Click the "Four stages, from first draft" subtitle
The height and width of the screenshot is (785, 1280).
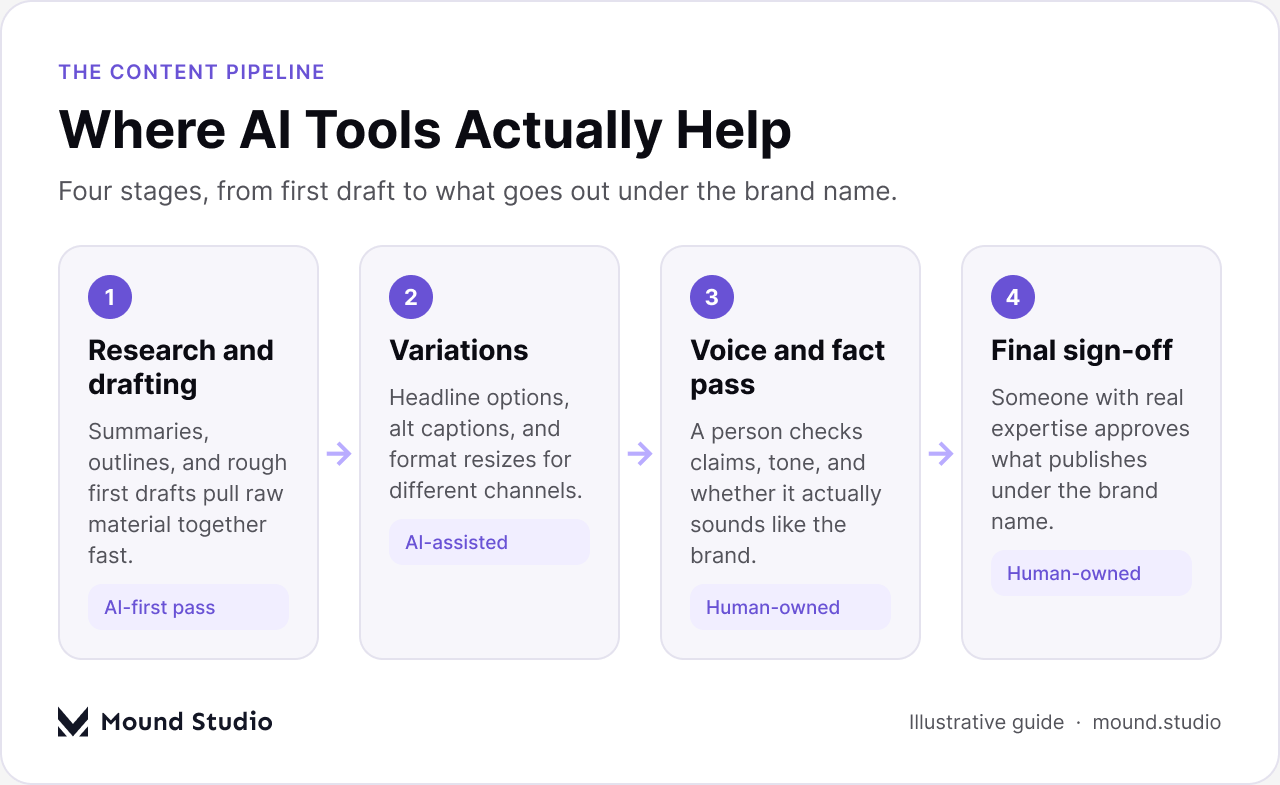[478, 191]
